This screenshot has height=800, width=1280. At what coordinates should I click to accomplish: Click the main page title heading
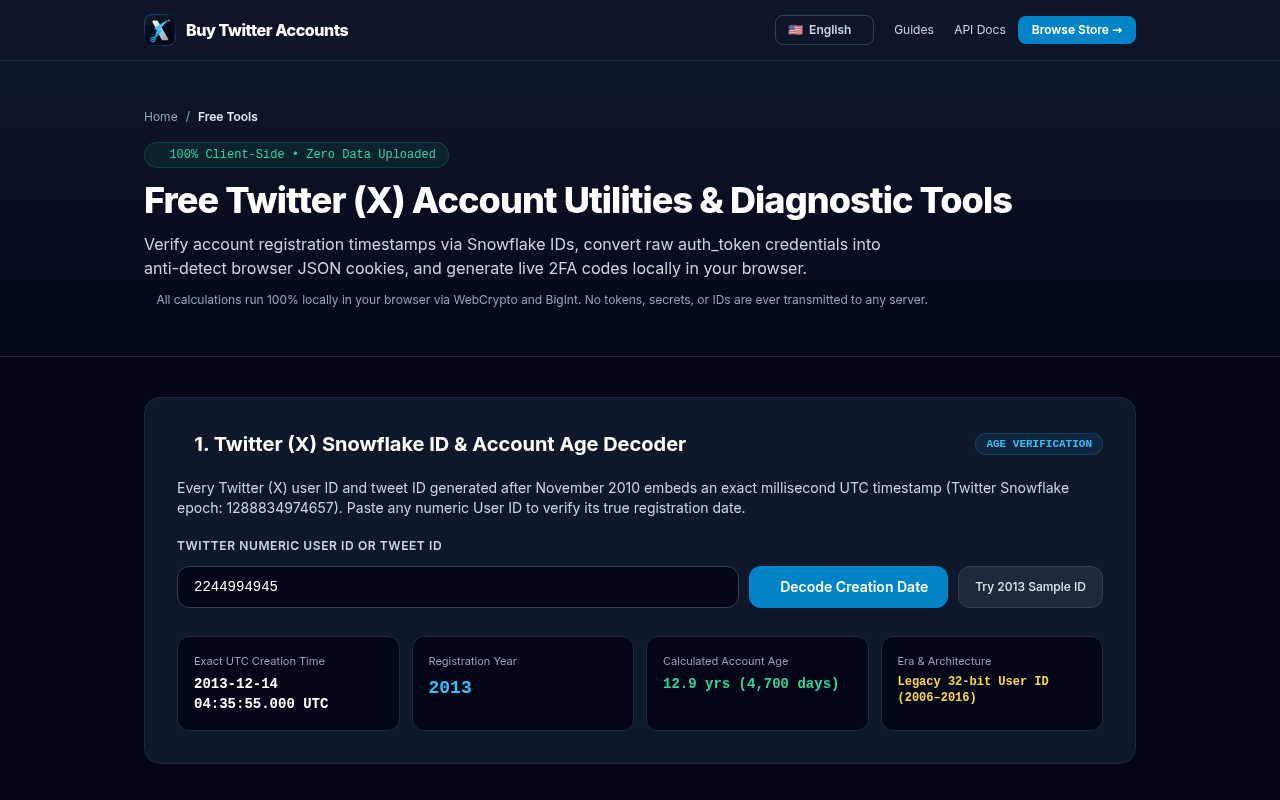point(578,201)
